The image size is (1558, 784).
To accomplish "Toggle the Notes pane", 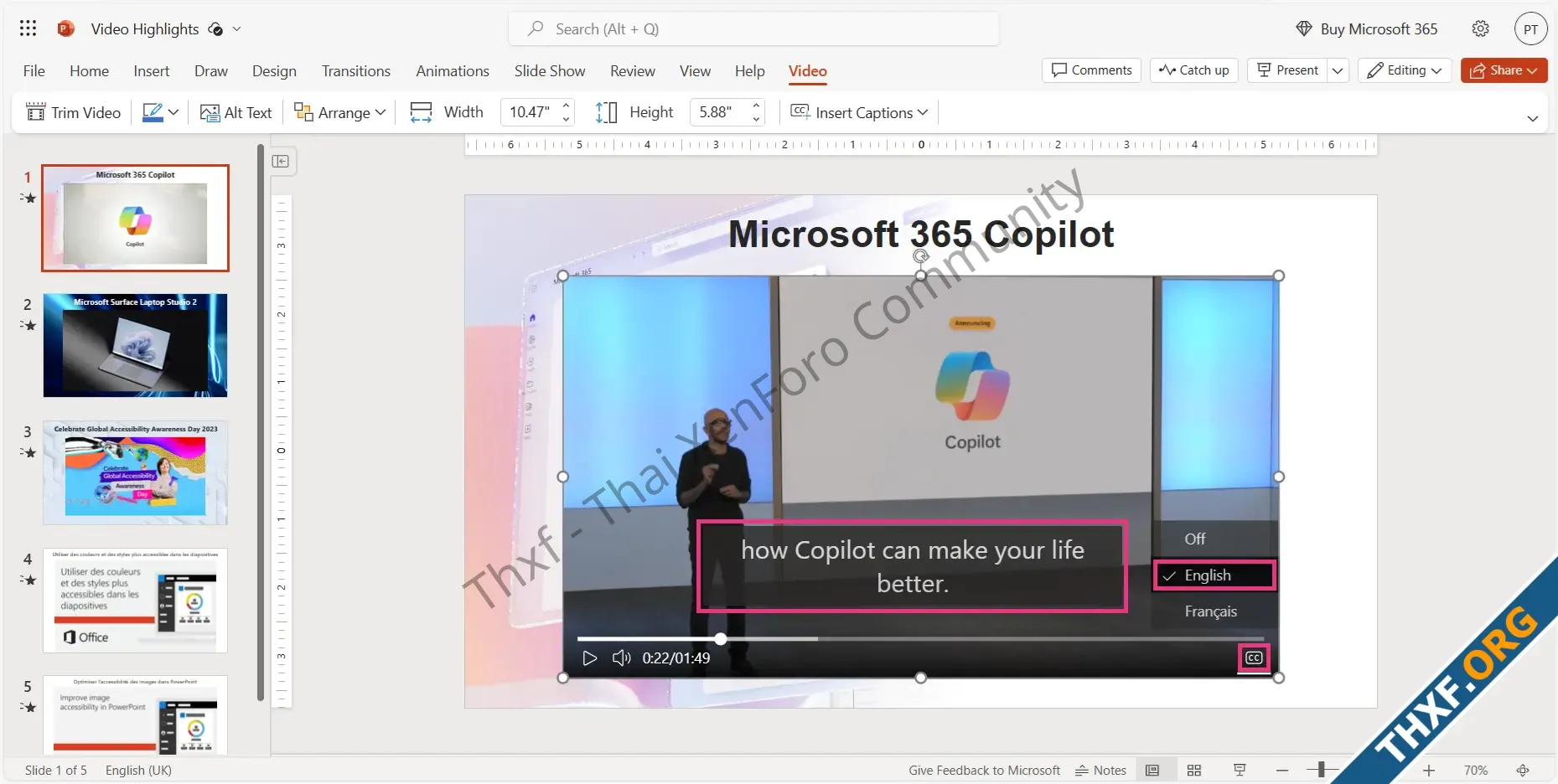I will tap(1100, 770).
